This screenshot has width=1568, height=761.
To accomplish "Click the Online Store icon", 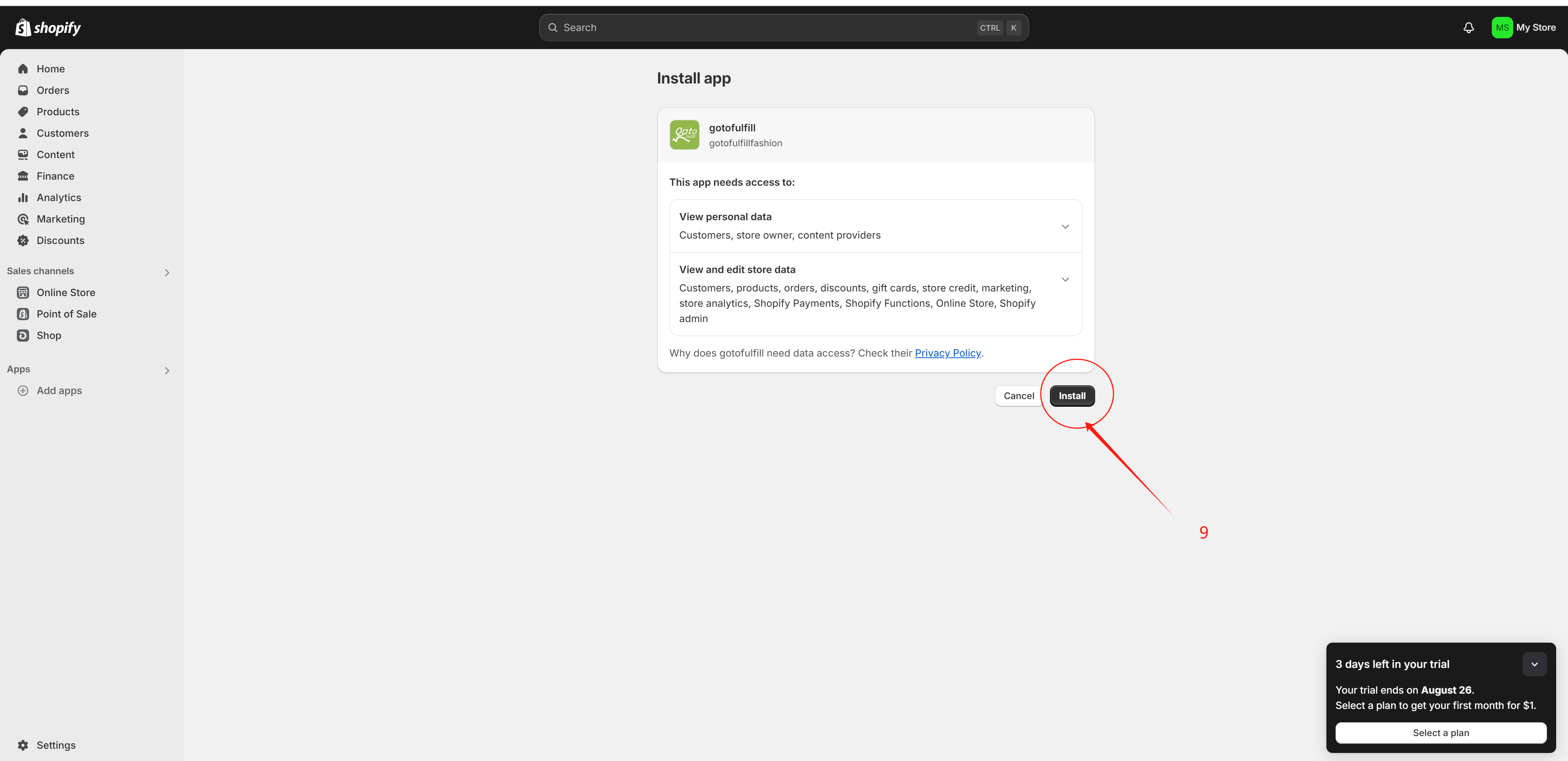I will point(23,292).
